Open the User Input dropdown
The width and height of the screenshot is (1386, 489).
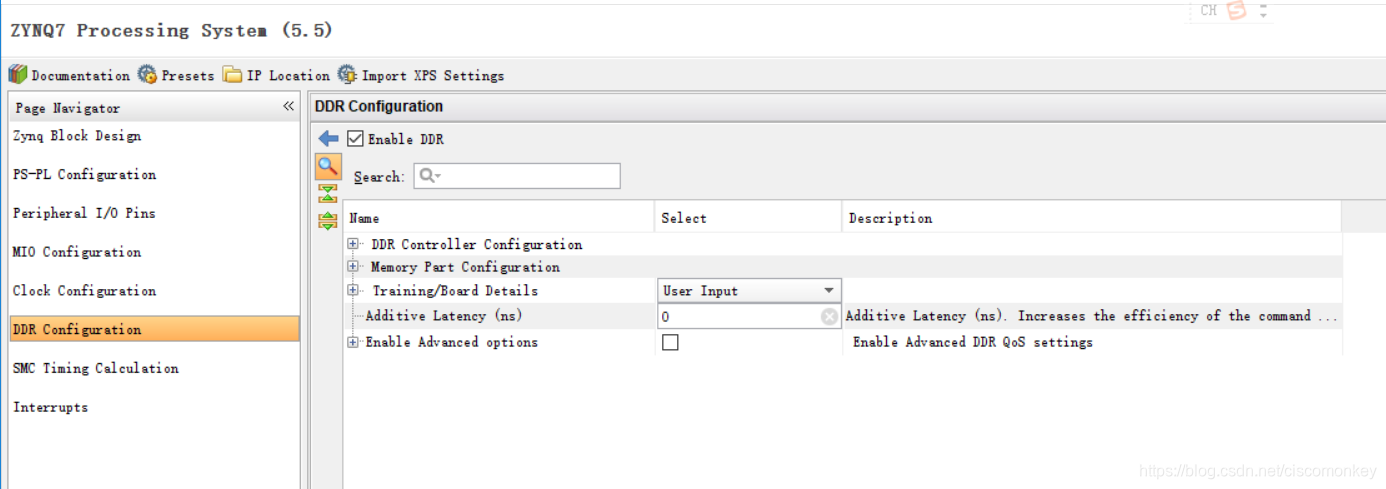click(748, 291)
